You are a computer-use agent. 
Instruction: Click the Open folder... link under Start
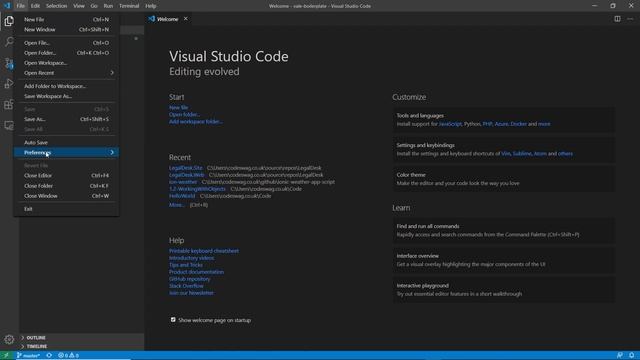184,114
